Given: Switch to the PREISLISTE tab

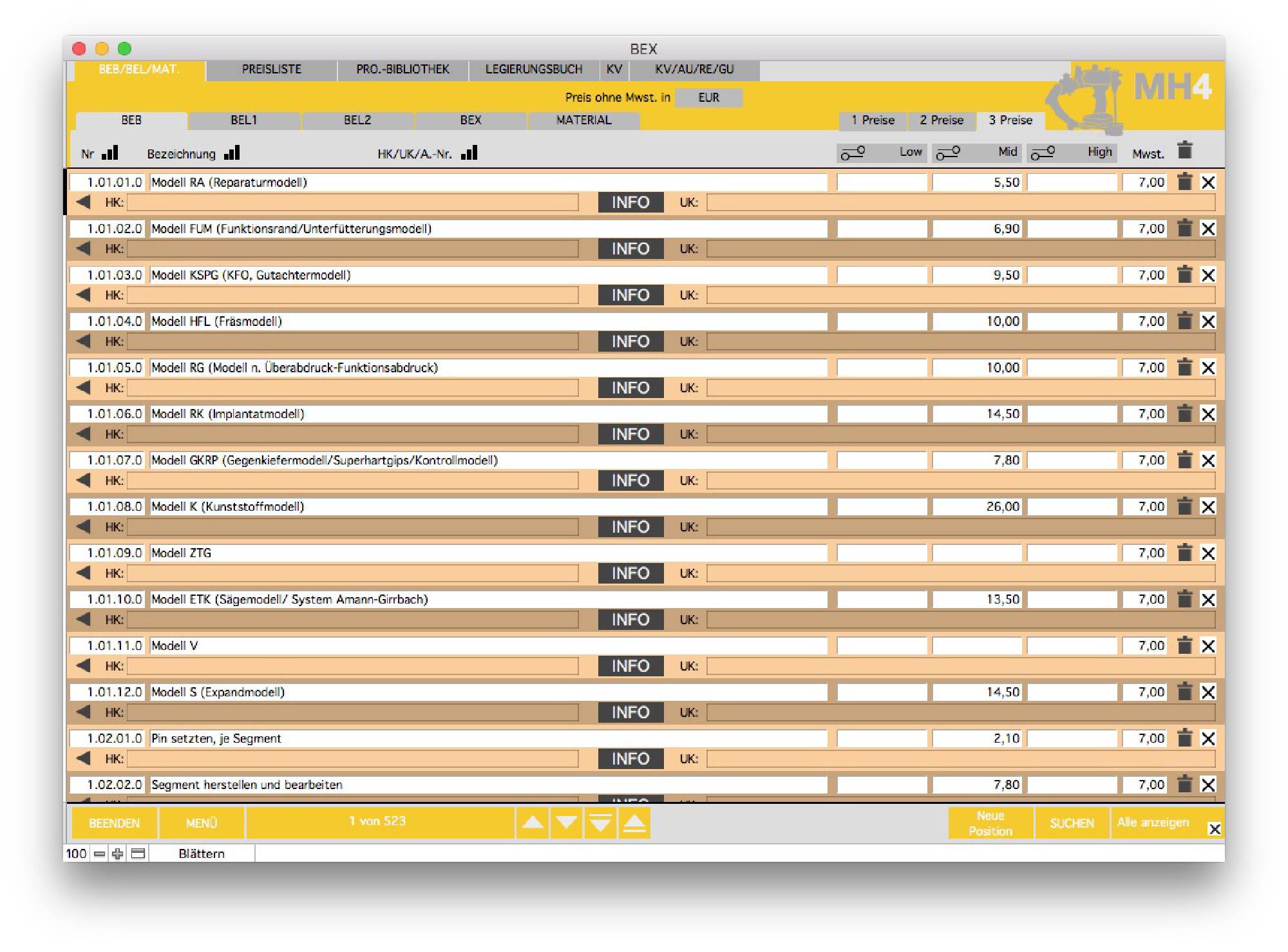Looking at the screenshot, I should 271,70.
